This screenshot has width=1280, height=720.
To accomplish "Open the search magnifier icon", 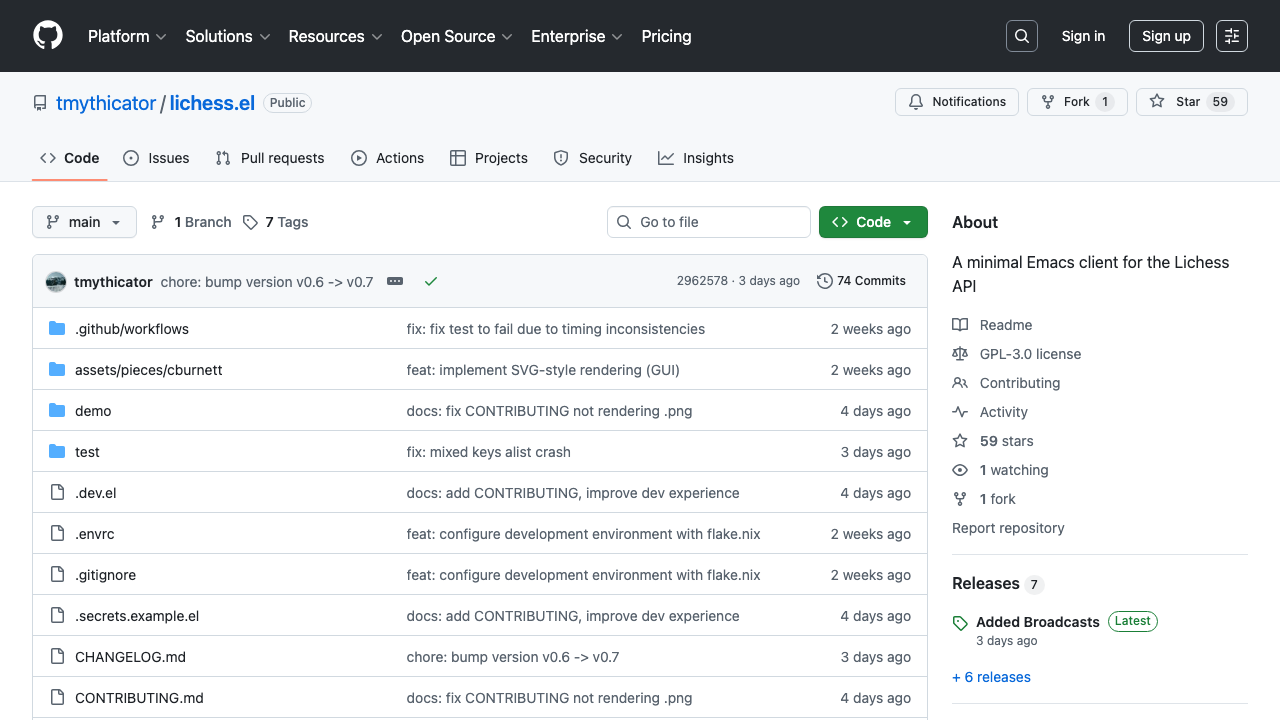I will pos(1021,36).
